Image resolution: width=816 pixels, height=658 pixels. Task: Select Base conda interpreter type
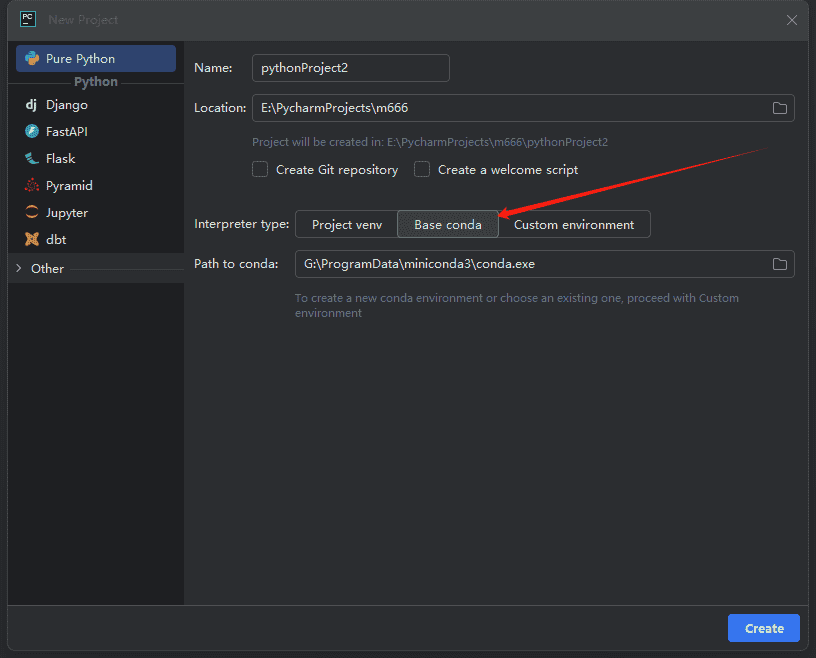[x=448, y=225]
